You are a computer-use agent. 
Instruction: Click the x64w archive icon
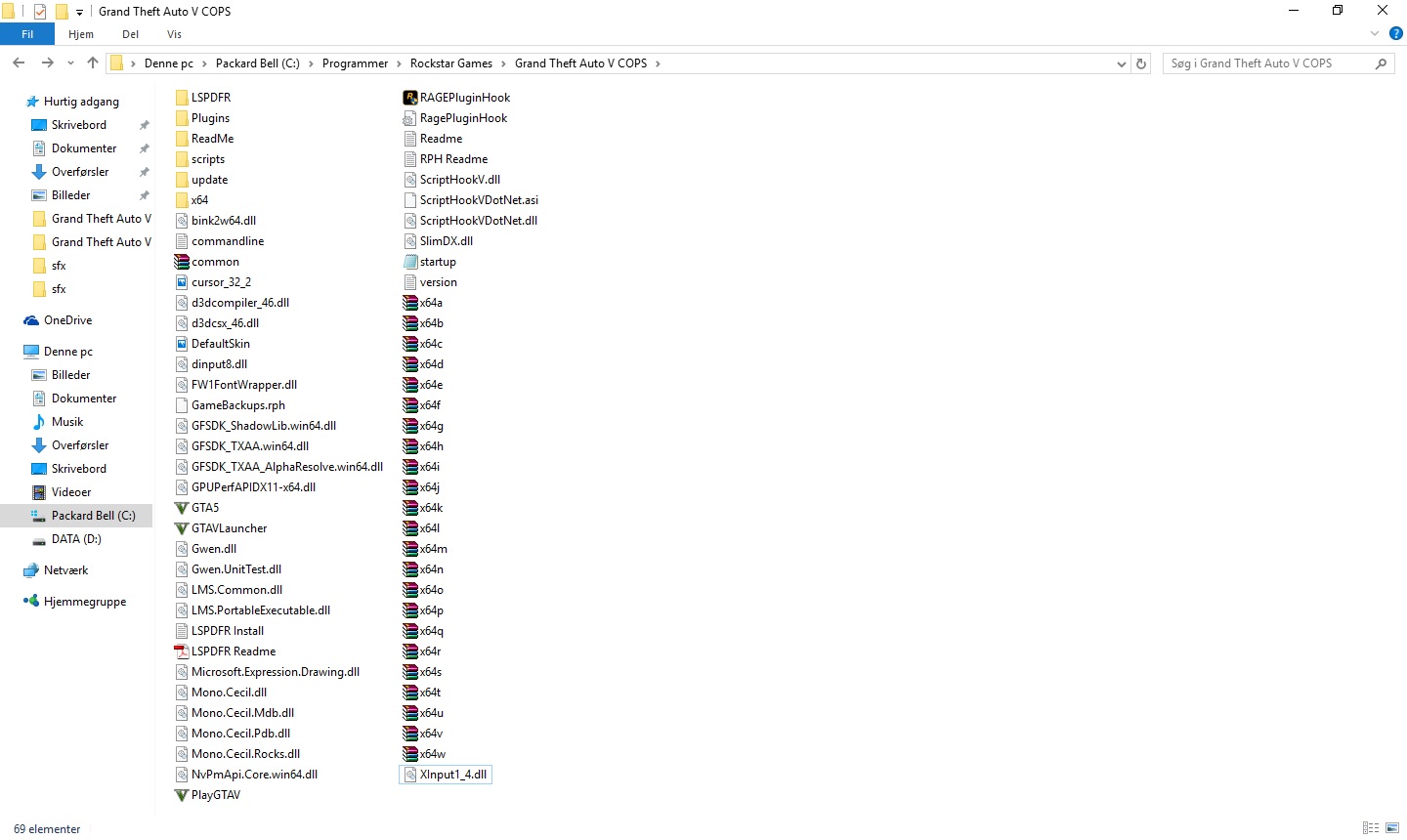(x=410, y=754)
